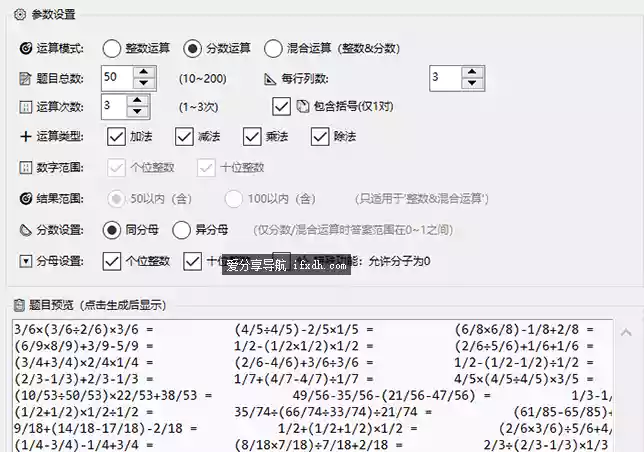Viewport: 644px width, 452px height.
Task: Click preview problem (6/9×8/9)+3/9-5/9
Action: pos(84,346)
